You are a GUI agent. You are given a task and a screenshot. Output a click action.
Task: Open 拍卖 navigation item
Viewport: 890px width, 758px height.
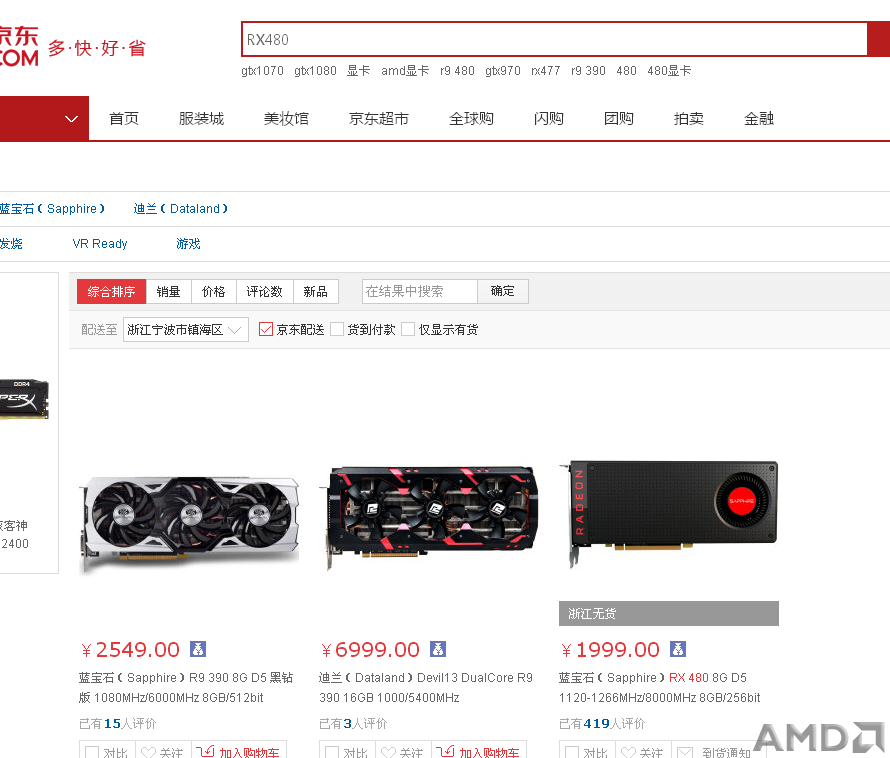point(689,119)
